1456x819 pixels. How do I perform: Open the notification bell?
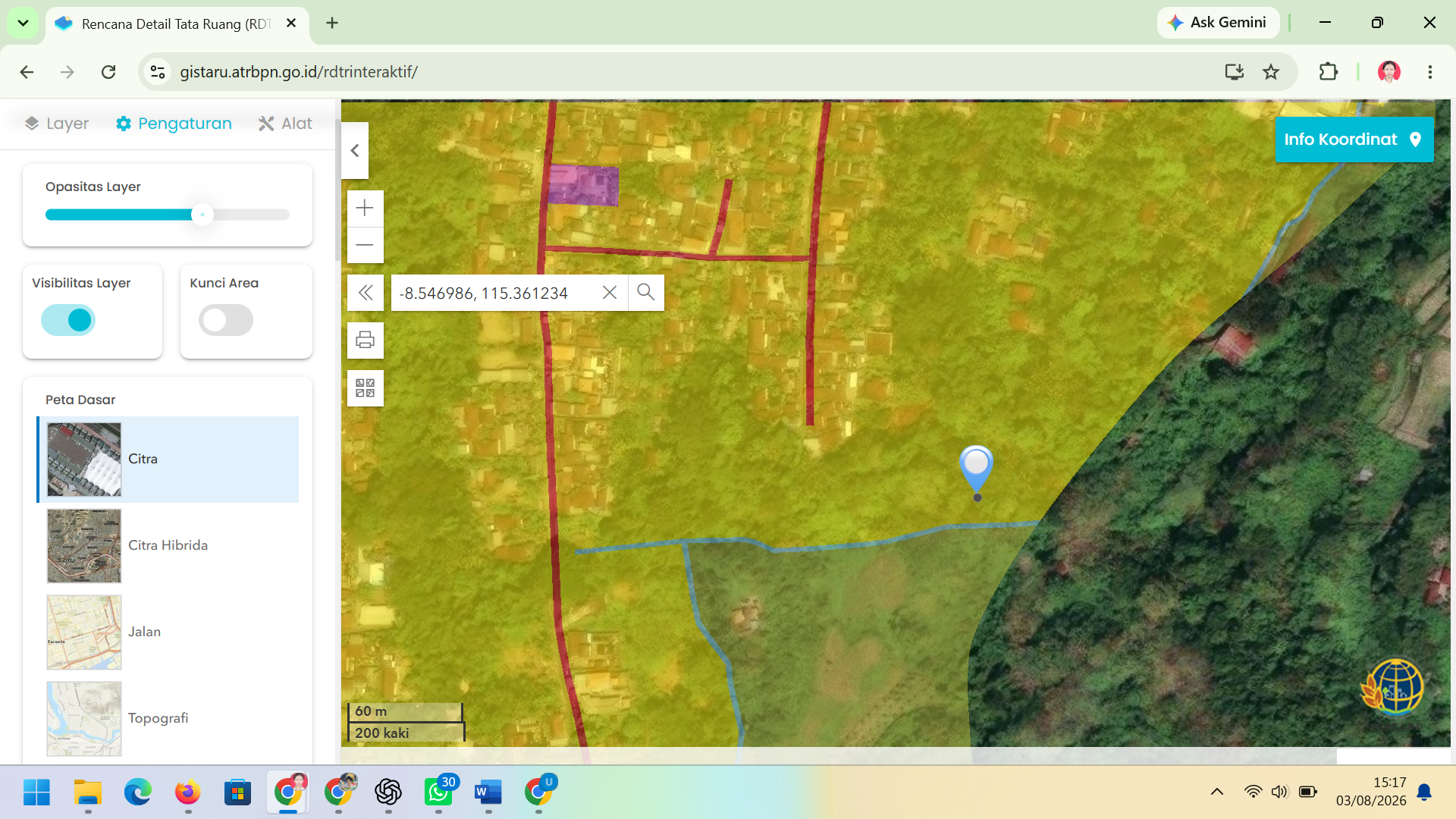point(1425,792)
